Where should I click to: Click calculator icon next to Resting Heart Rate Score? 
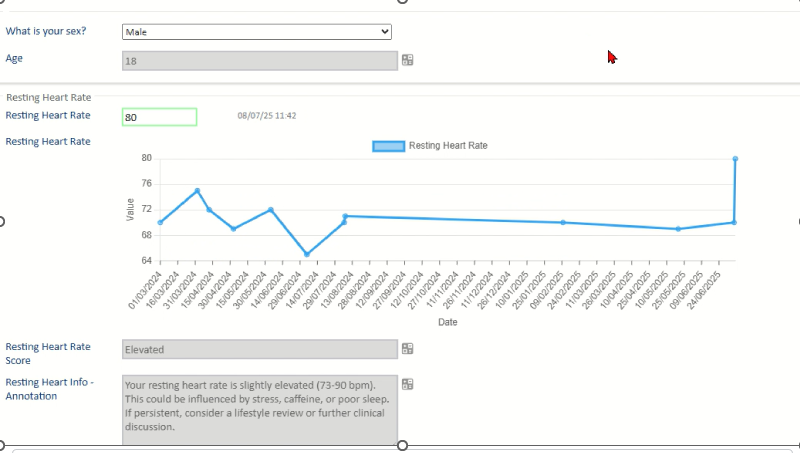click(407, 349)
